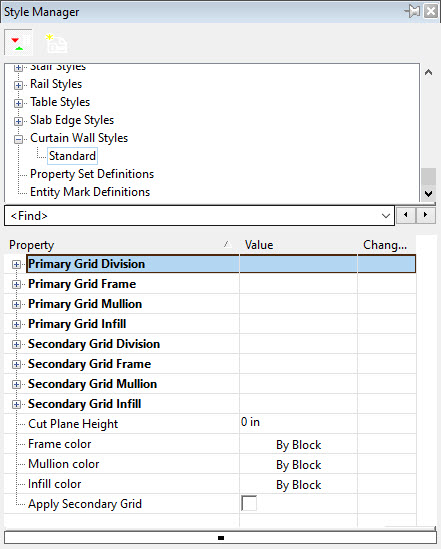The image size is (441, 549).
Task: Click the pin icon in the title bar
Action: pos(412,12)
